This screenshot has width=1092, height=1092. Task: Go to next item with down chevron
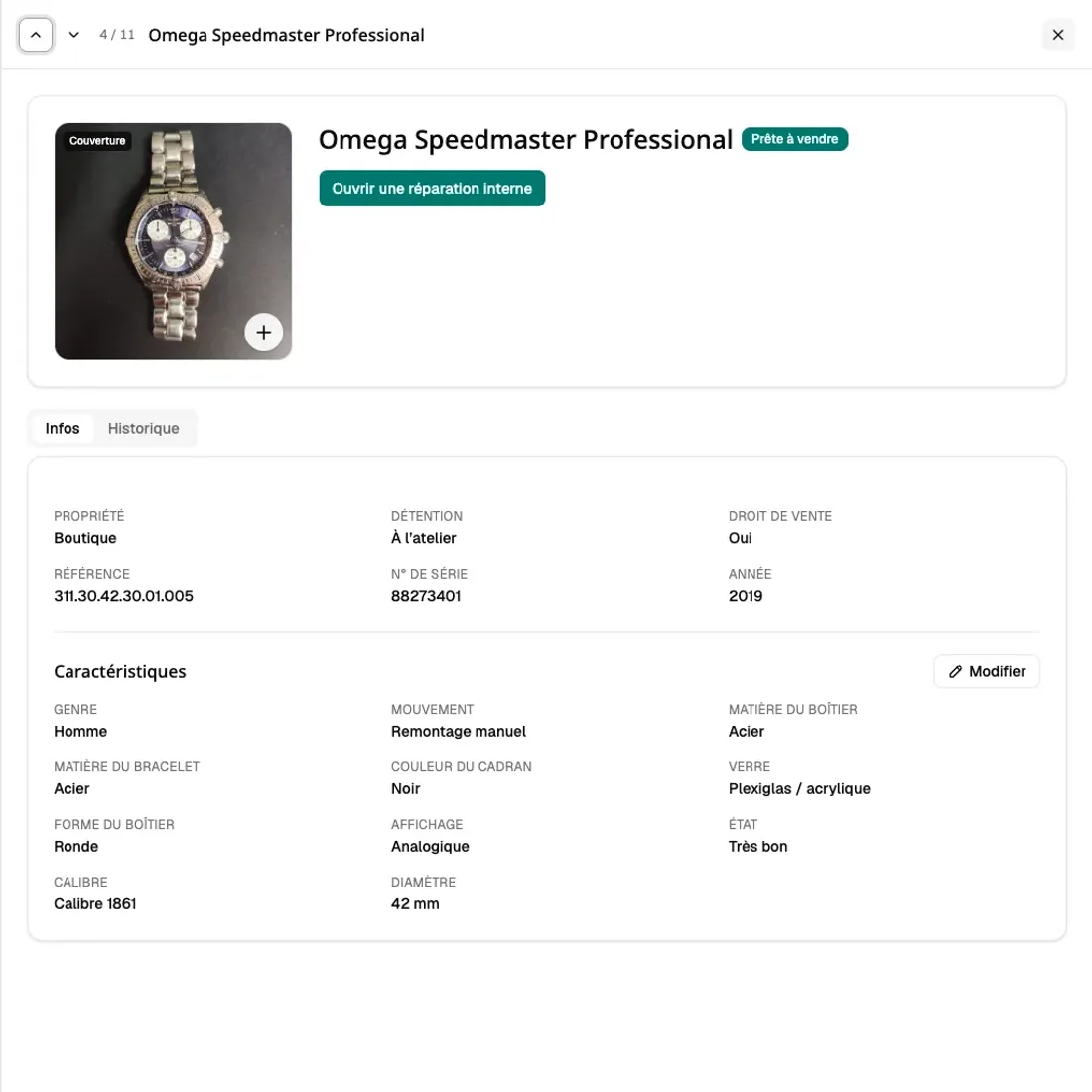pyautogui.click(x=73, y=35)
